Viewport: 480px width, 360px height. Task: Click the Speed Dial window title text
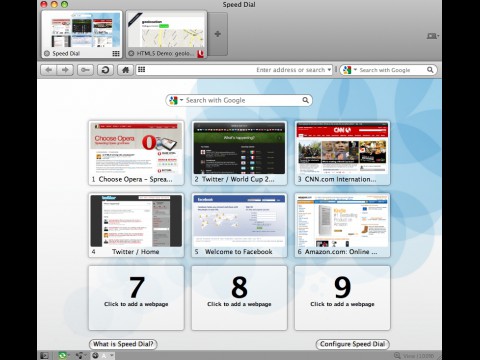click(239, 5)
